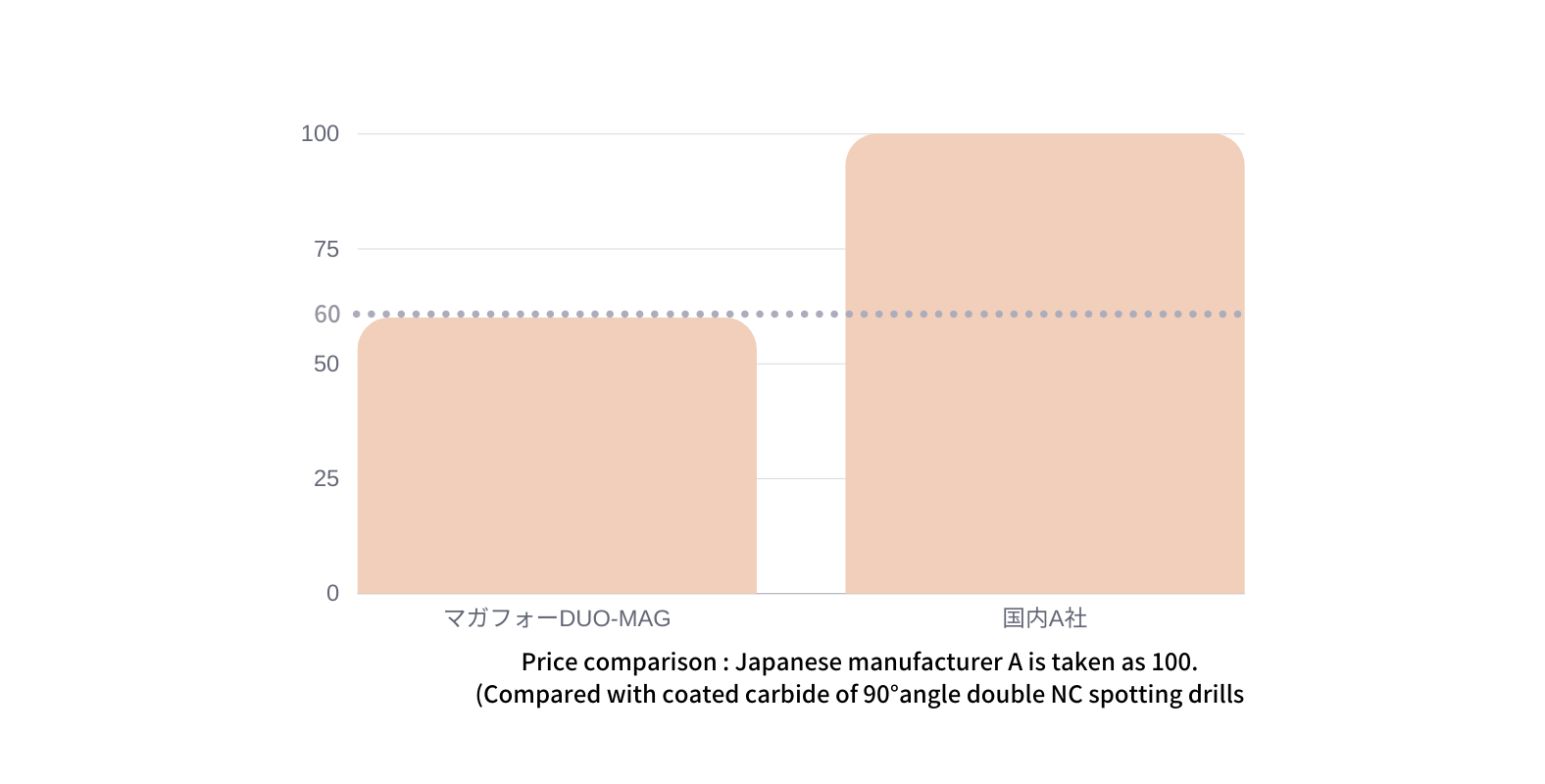Screen dimensions: 1545x784
Task: Click the dotted 60 reference line
Action: click(x=798, y=314)
